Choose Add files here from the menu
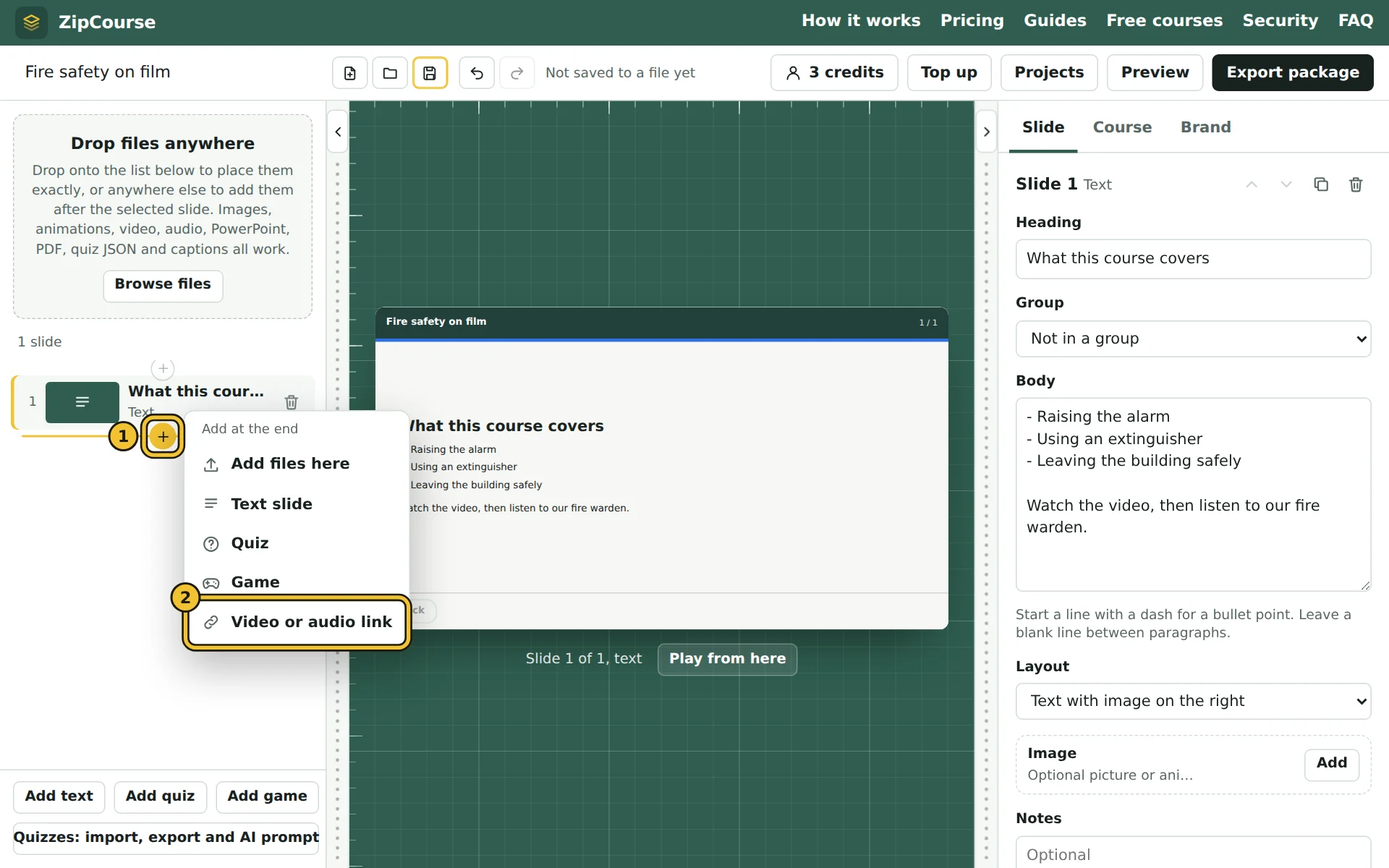This screenshot has width=1389, height=868. pyautogui.click(x=297, y=464)
